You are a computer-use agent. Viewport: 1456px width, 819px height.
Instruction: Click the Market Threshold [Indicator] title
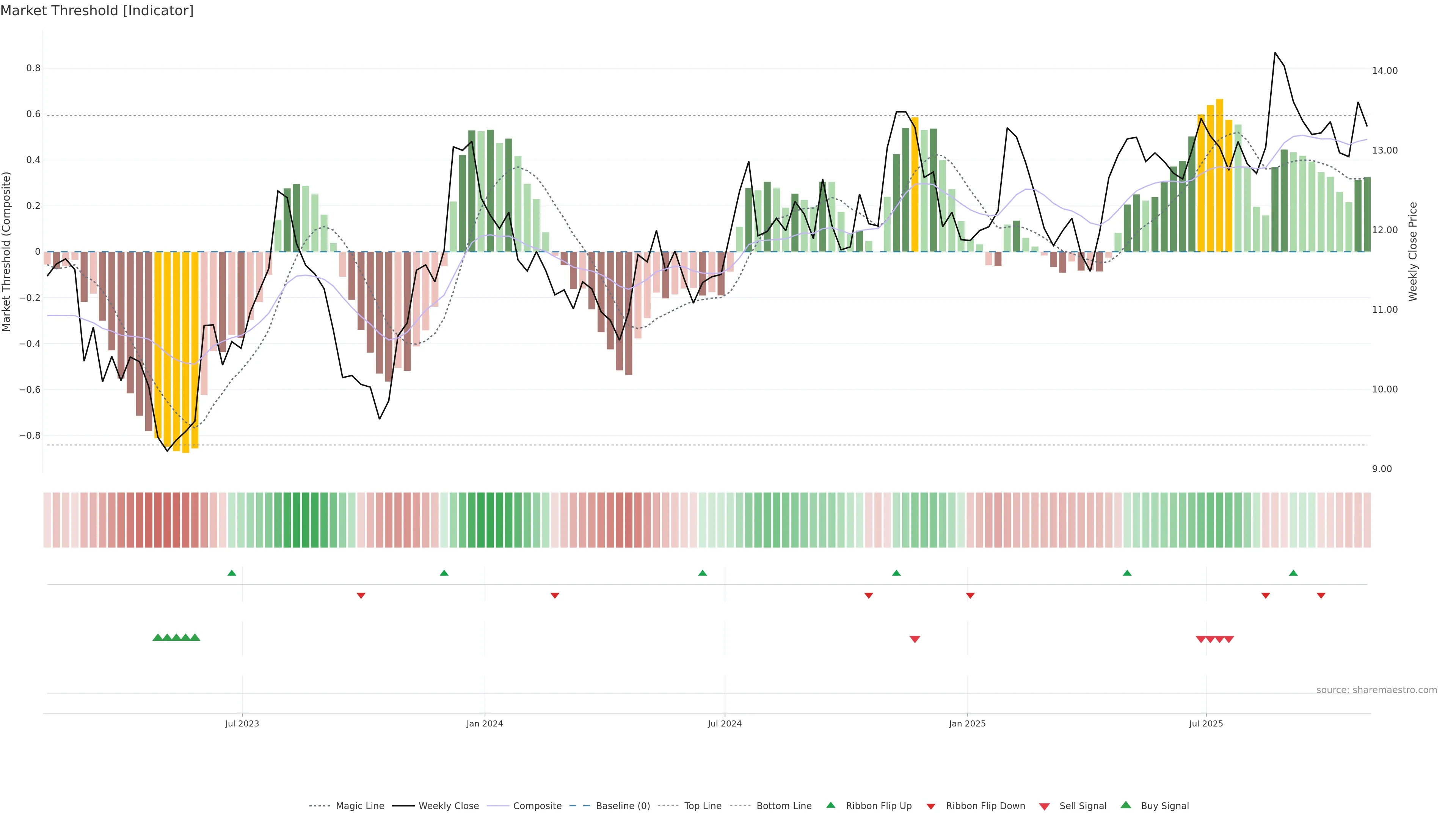pyautogui.click(x=97, y=11)
